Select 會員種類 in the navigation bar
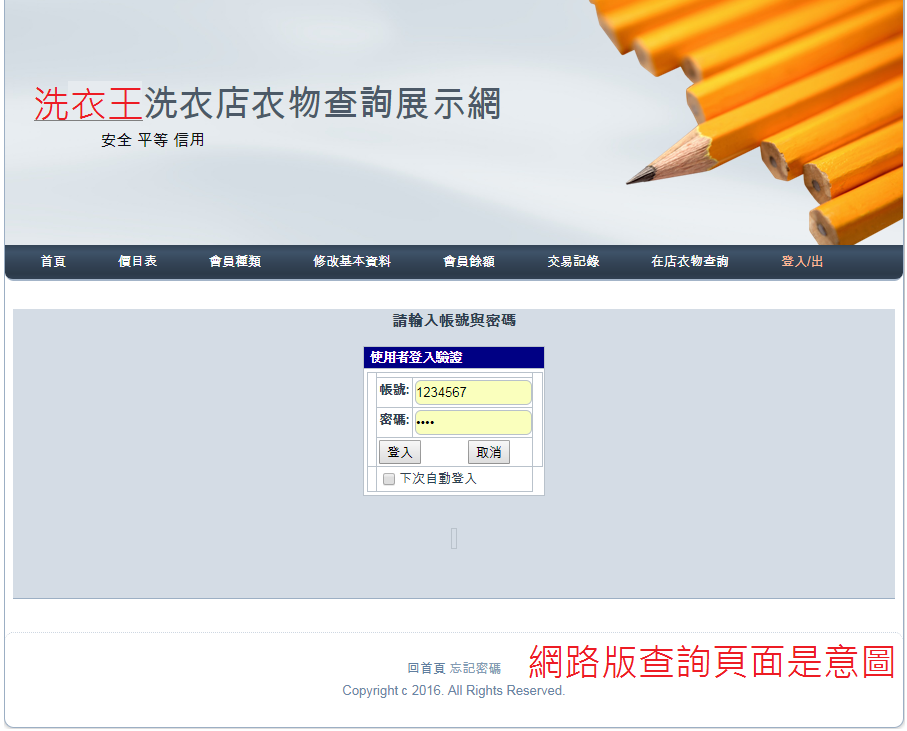 [x=235, y=262]
